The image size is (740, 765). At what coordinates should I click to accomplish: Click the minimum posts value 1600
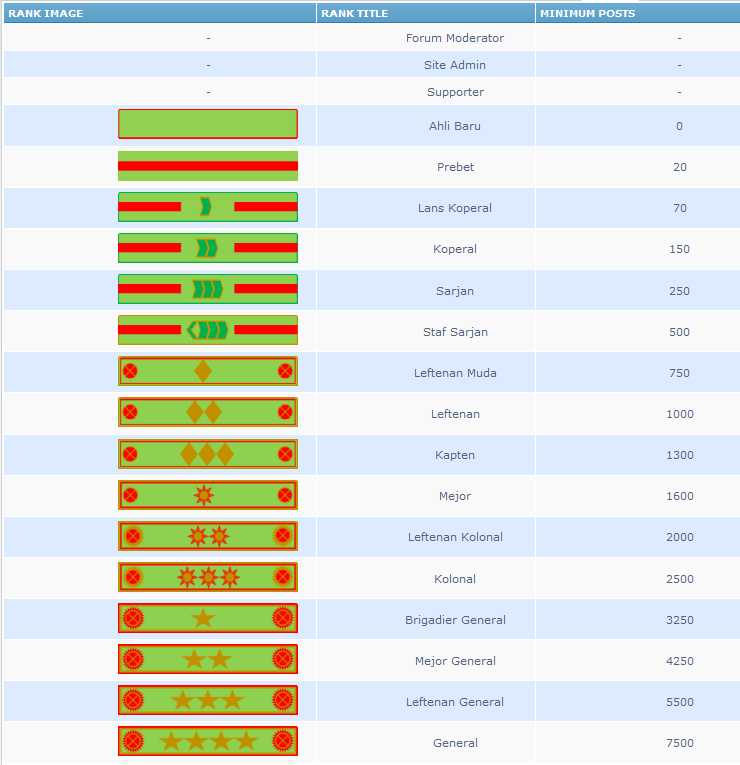tap(680, 496)
